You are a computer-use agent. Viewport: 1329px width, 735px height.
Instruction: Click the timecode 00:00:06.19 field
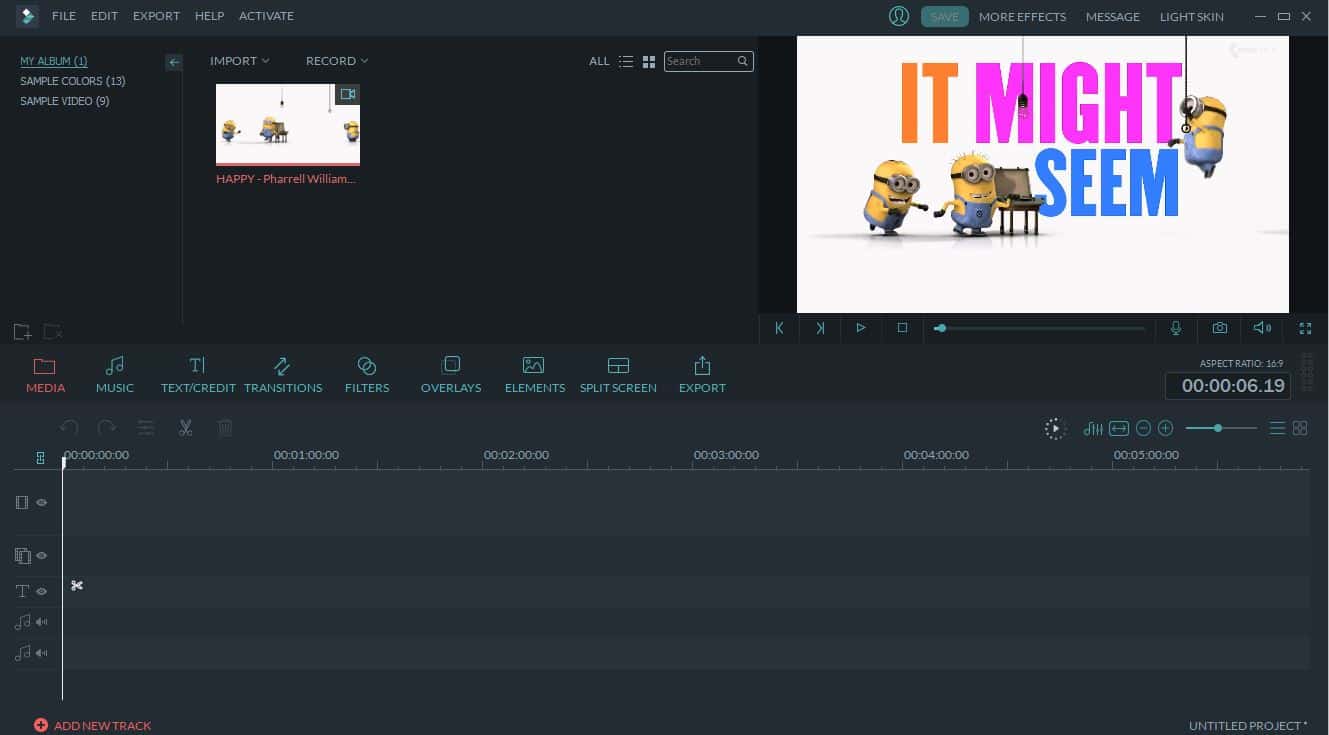tap(1228, 386)
